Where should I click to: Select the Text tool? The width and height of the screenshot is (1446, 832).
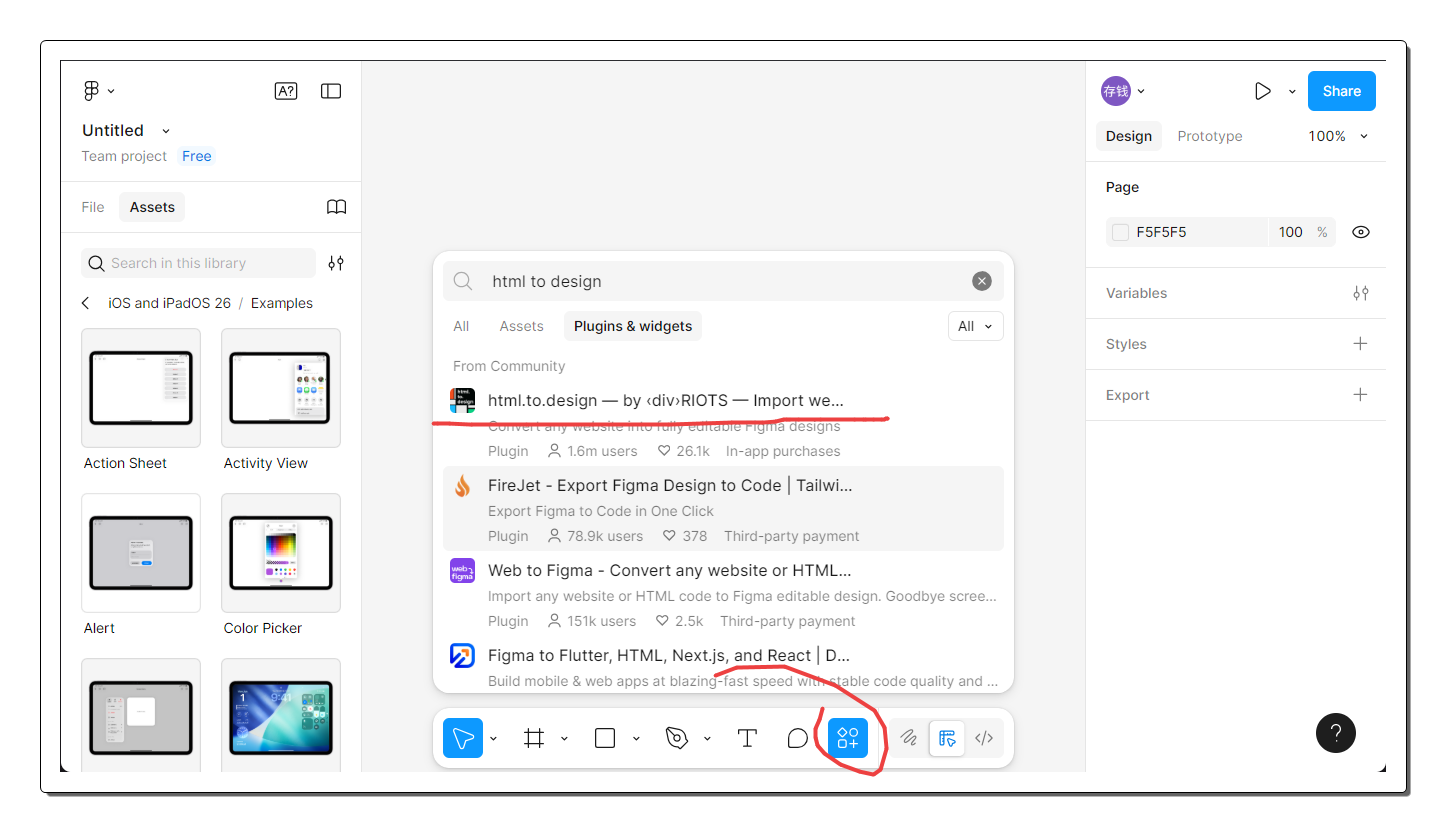(x=747, y=738)
